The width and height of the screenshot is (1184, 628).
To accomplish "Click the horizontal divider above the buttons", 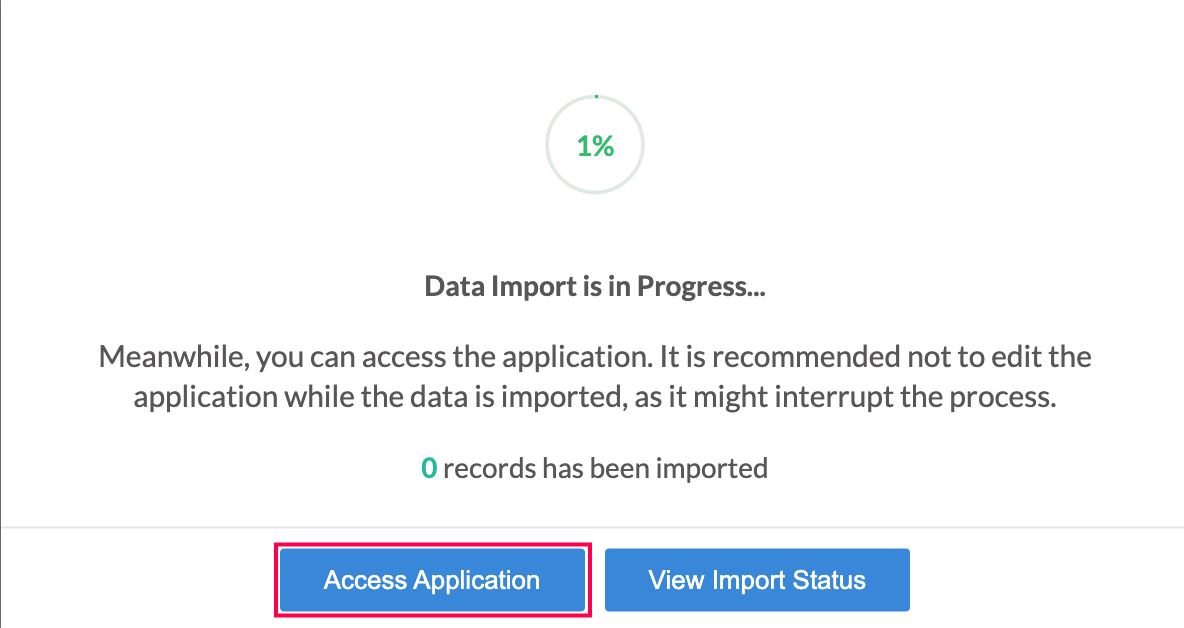I will [x=592, y=527].
